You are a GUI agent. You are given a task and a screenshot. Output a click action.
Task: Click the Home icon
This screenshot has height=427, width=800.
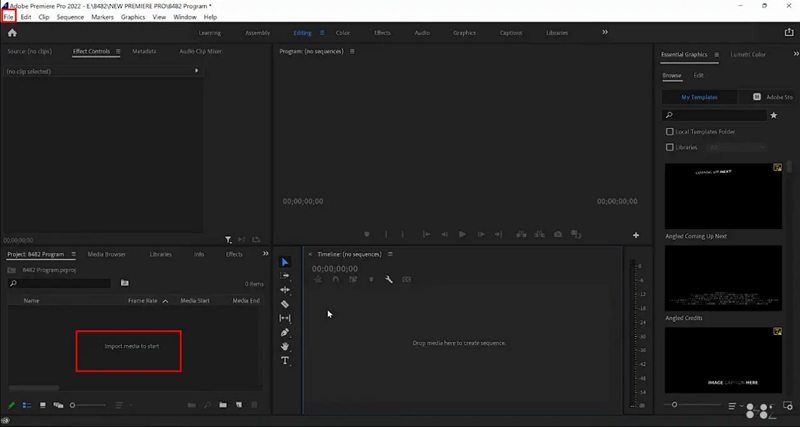(12, 33)
